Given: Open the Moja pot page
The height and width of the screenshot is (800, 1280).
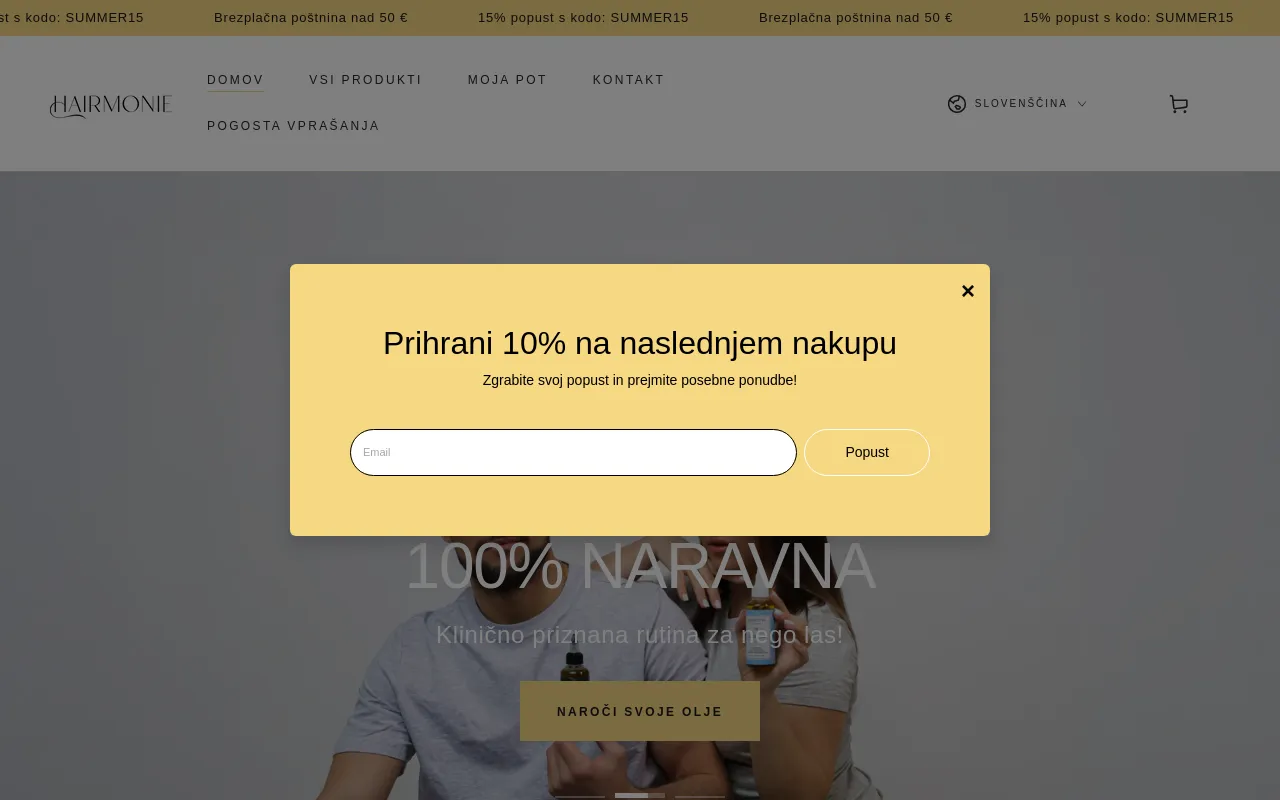Looking at the screenshot, I should 507,80.
